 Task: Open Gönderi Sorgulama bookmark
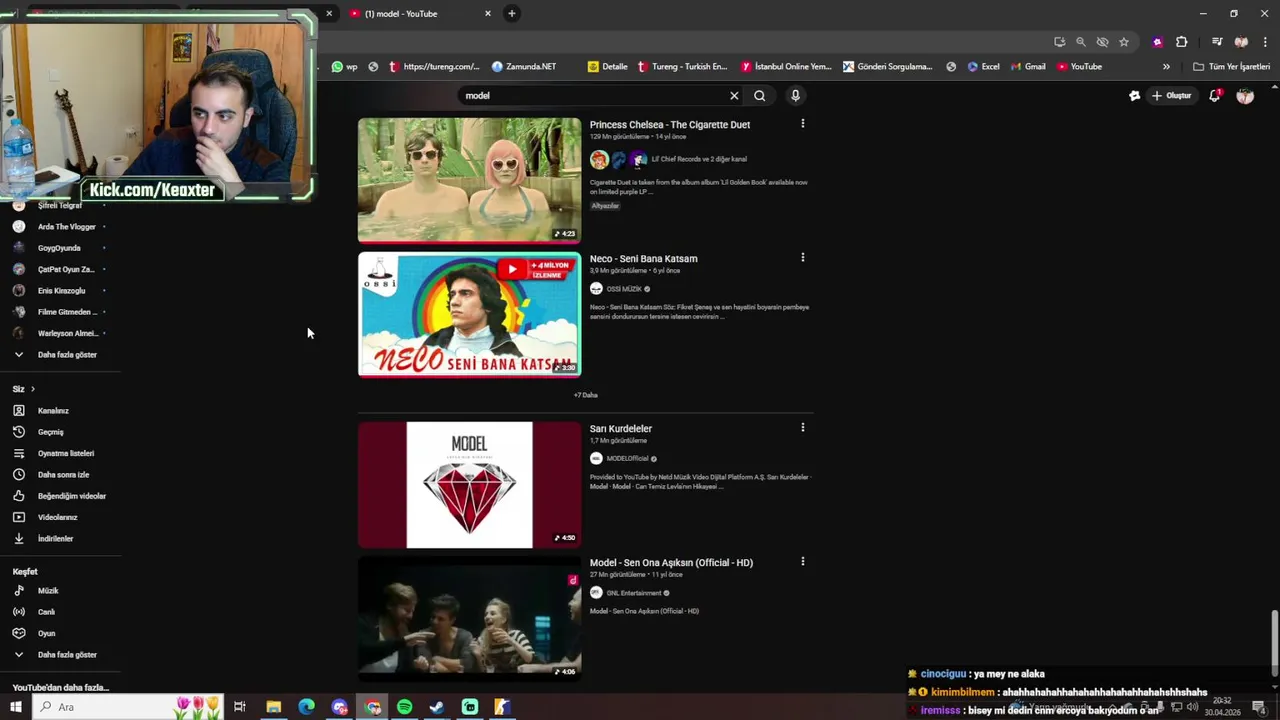[x=887, y=67]
